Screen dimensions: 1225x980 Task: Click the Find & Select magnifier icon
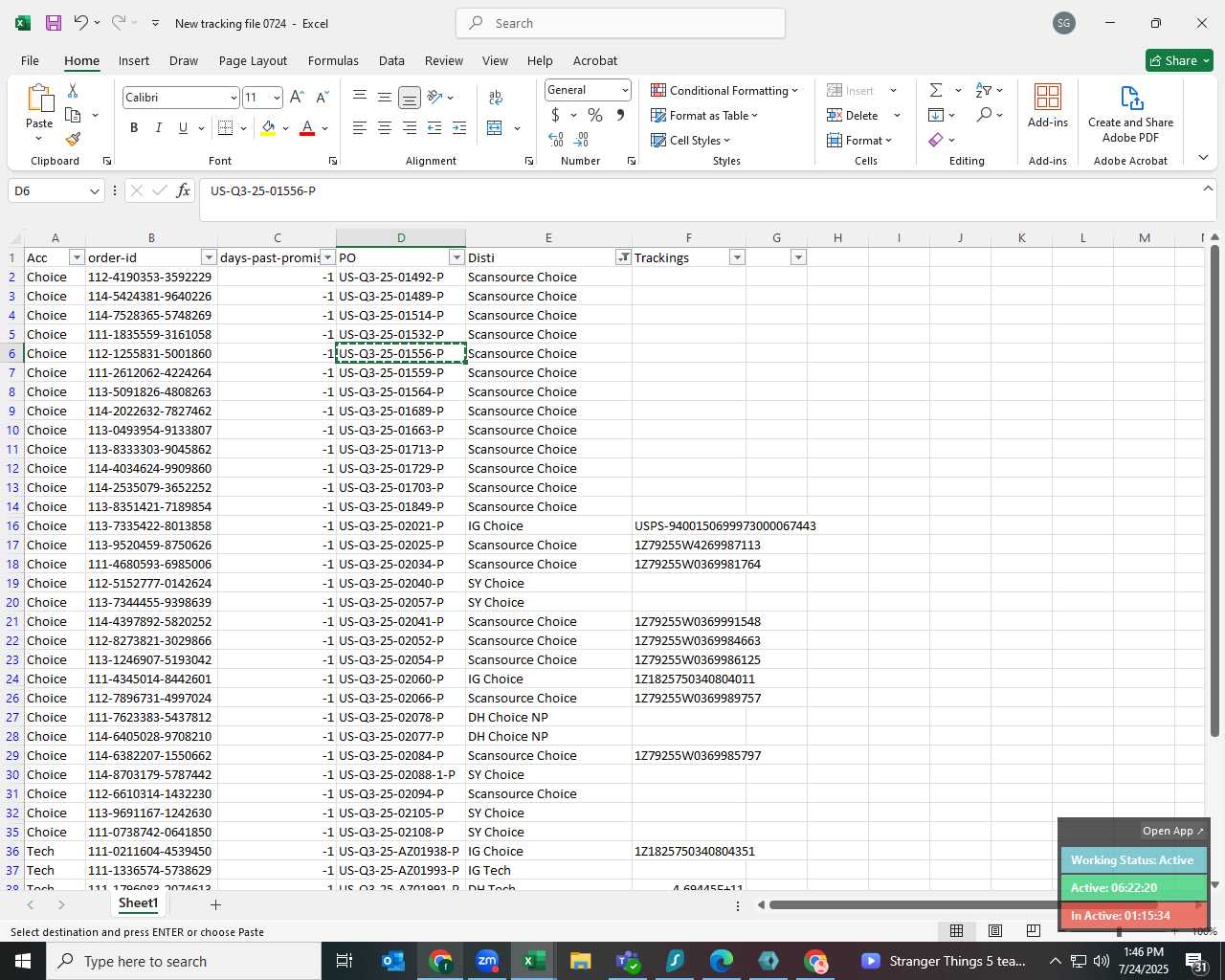[x=984, y=115]
